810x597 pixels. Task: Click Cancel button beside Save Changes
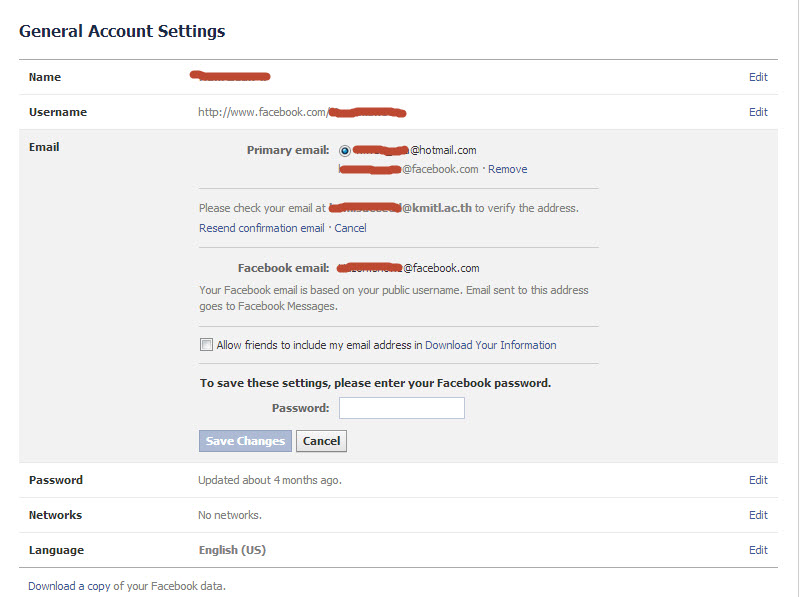coord(321,441)
